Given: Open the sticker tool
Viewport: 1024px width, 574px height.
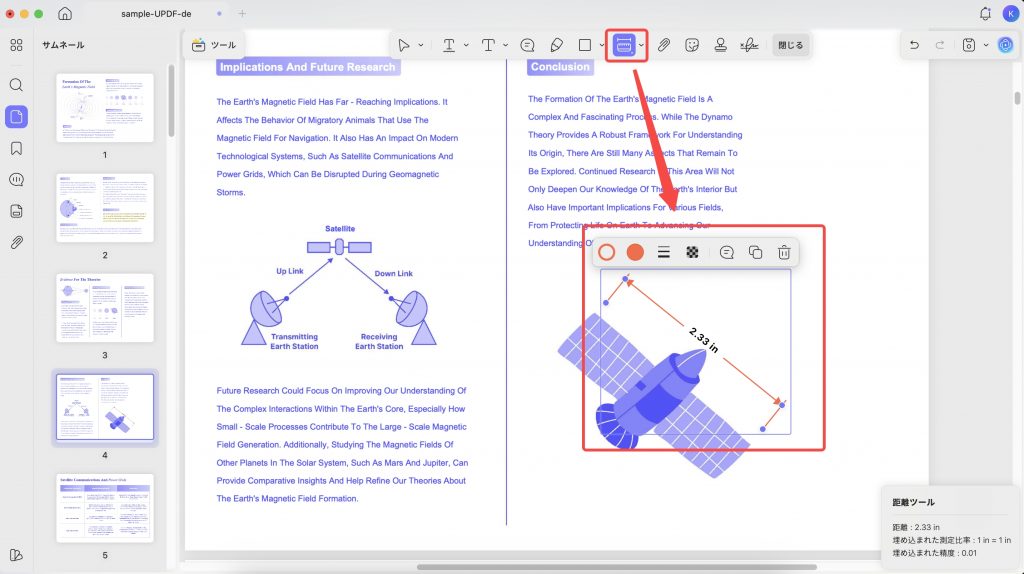Looking at the screenshot, I should 692,45.
